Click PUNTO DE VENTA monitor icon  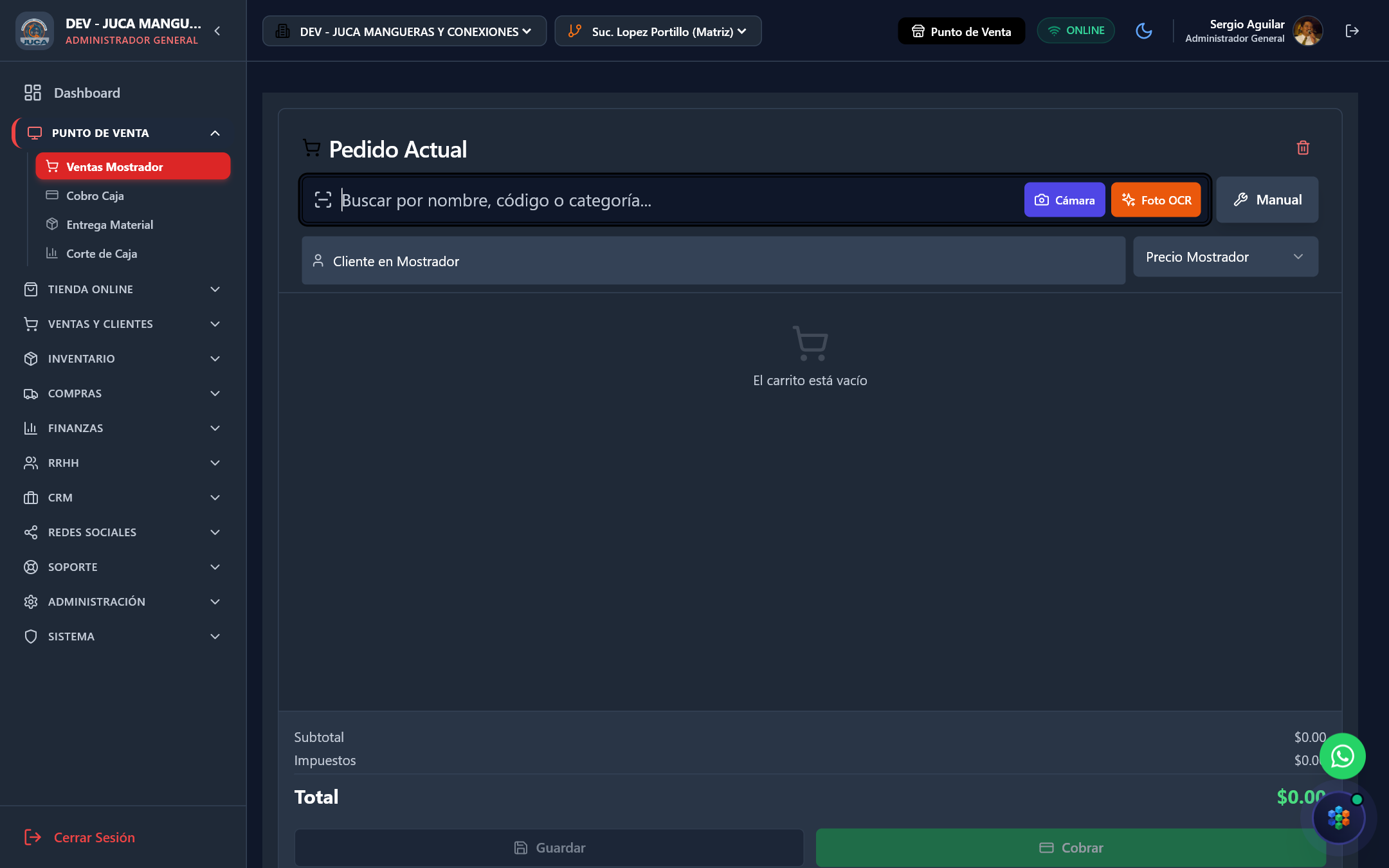(35, 133)
